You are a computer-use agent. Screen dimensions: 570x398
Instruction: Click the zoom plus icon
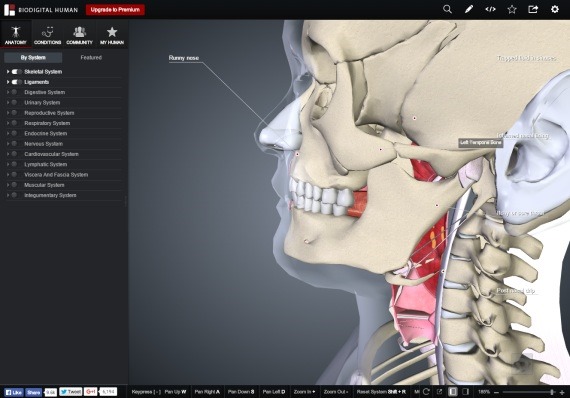click(562, 392)
